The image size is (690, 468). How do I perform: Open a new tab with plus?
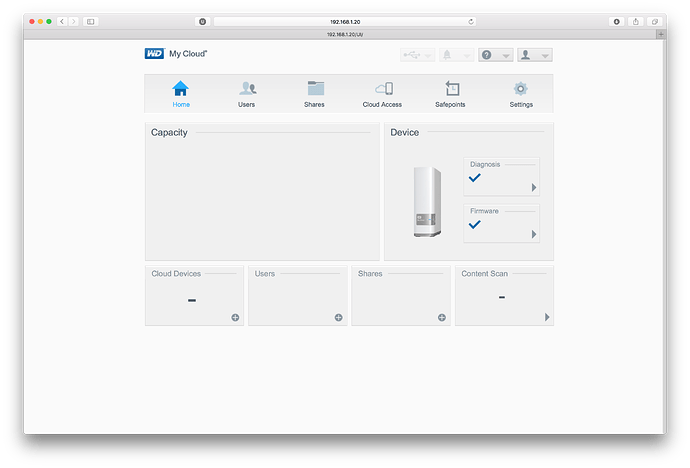click(x=661, y=34)
